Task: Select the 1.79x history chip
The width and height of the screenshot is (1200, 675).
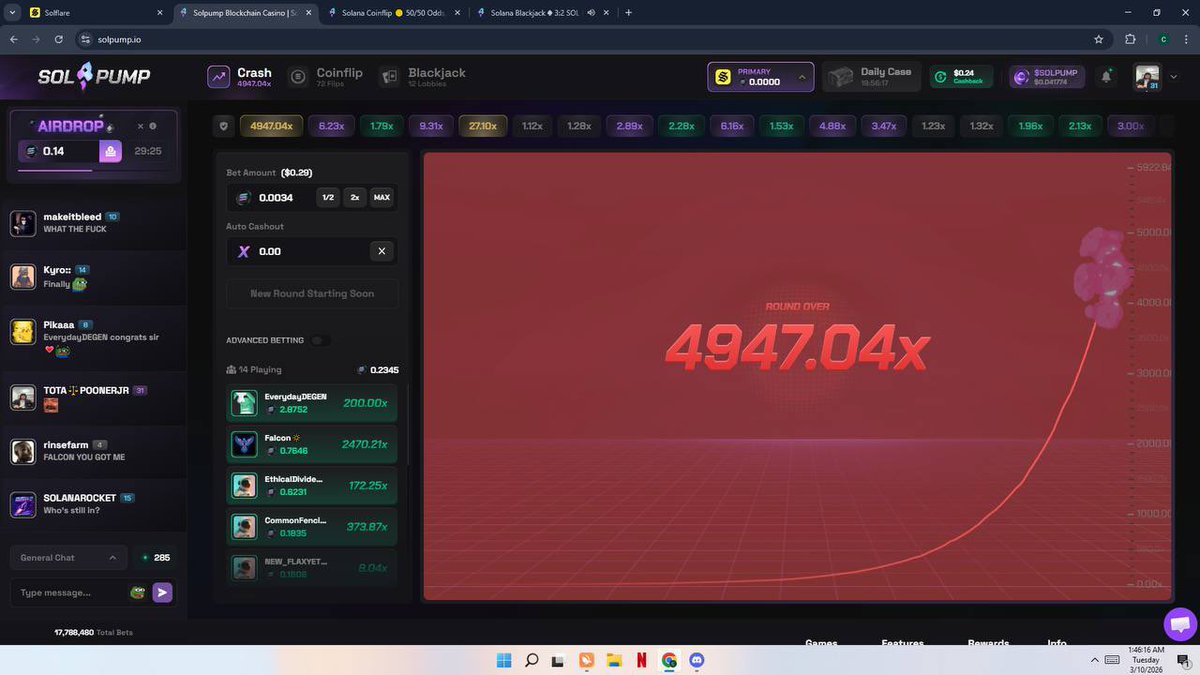Action: 381,126
